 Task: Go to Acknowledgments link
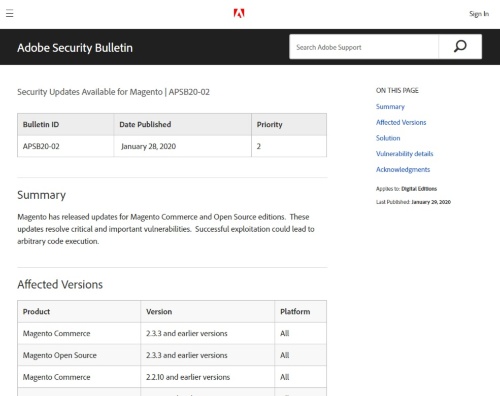pyautogui.click(x=403, y=169)
